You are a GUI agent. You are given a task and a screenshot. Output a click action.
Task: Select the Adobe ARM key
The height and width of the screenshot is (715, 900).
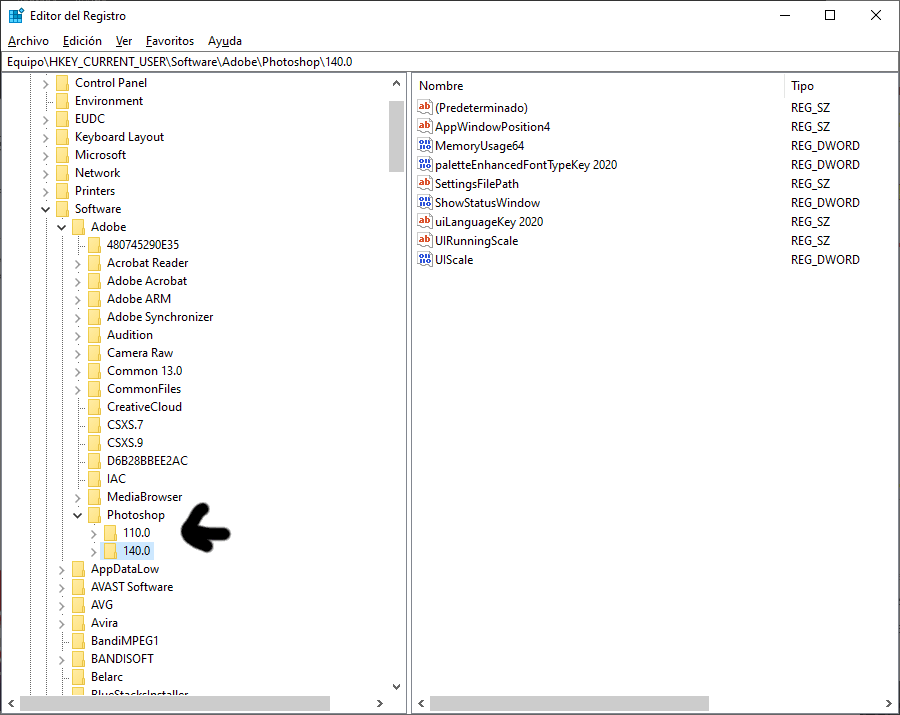click(x=139, y=298)
